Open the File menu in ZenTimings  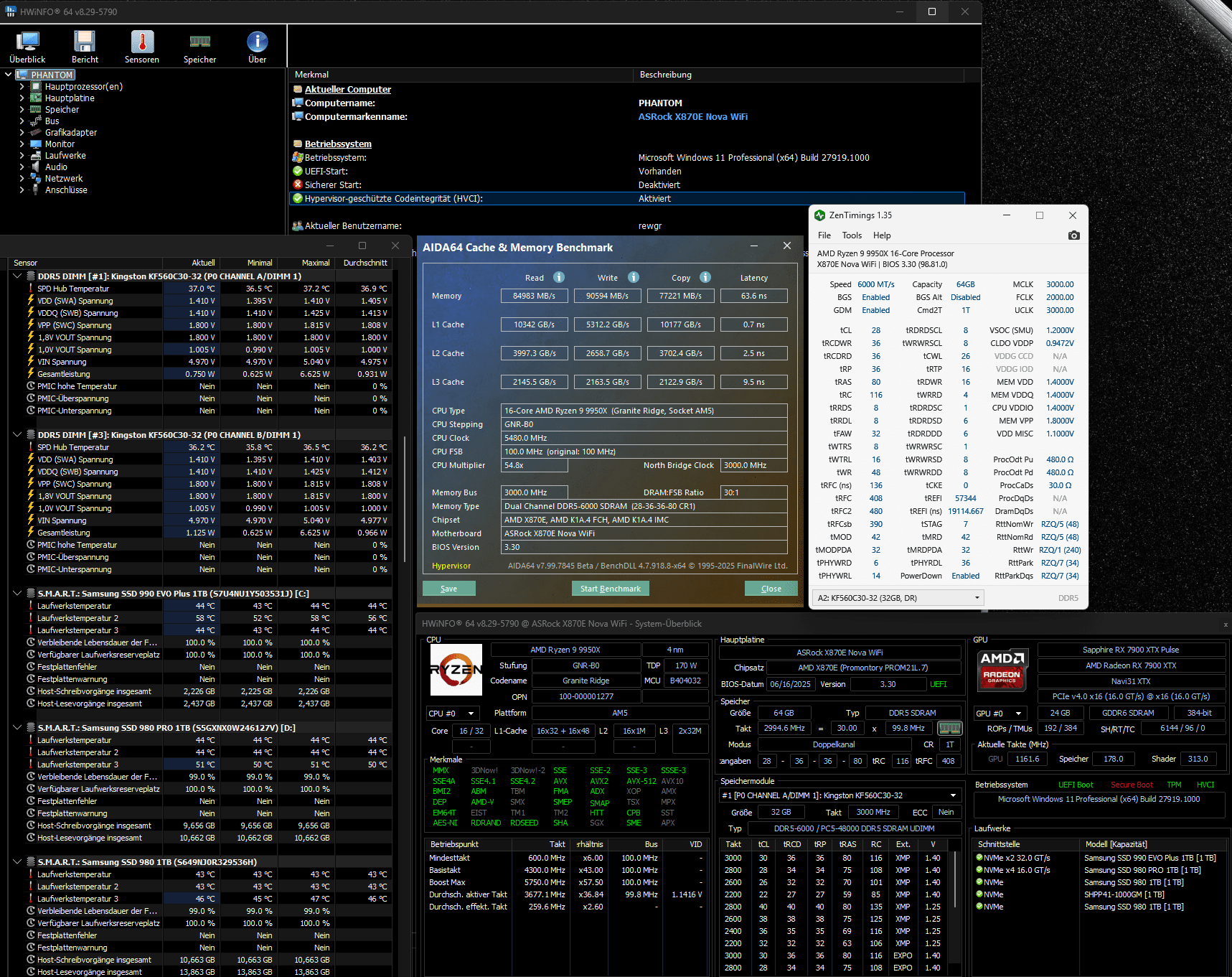pos(824,235)
